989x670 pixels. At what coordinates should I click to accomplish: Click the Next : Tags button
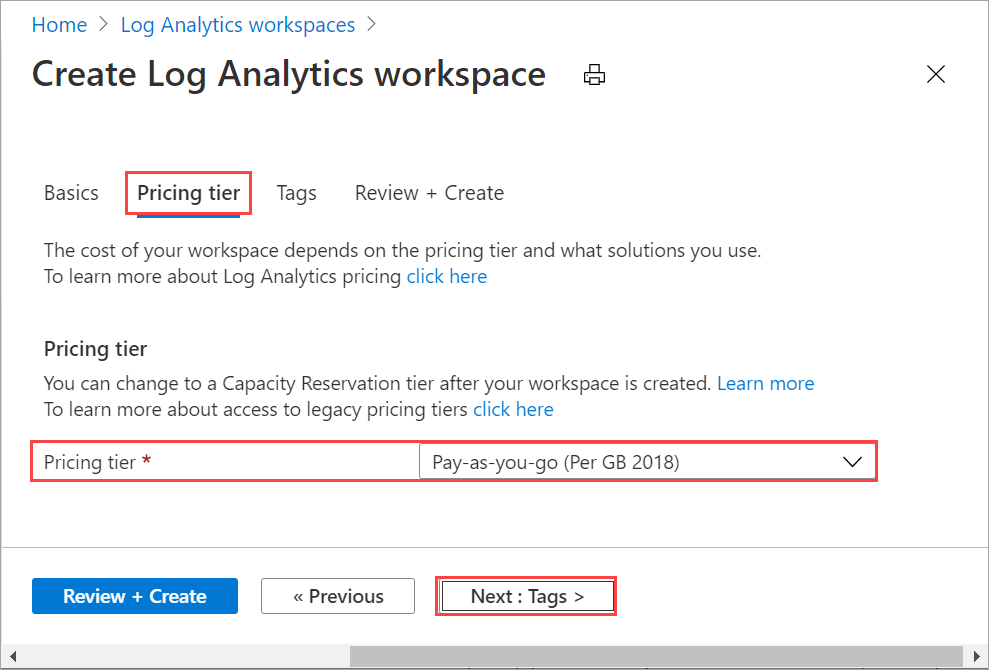pyautogui.click(x=526, y=596)
